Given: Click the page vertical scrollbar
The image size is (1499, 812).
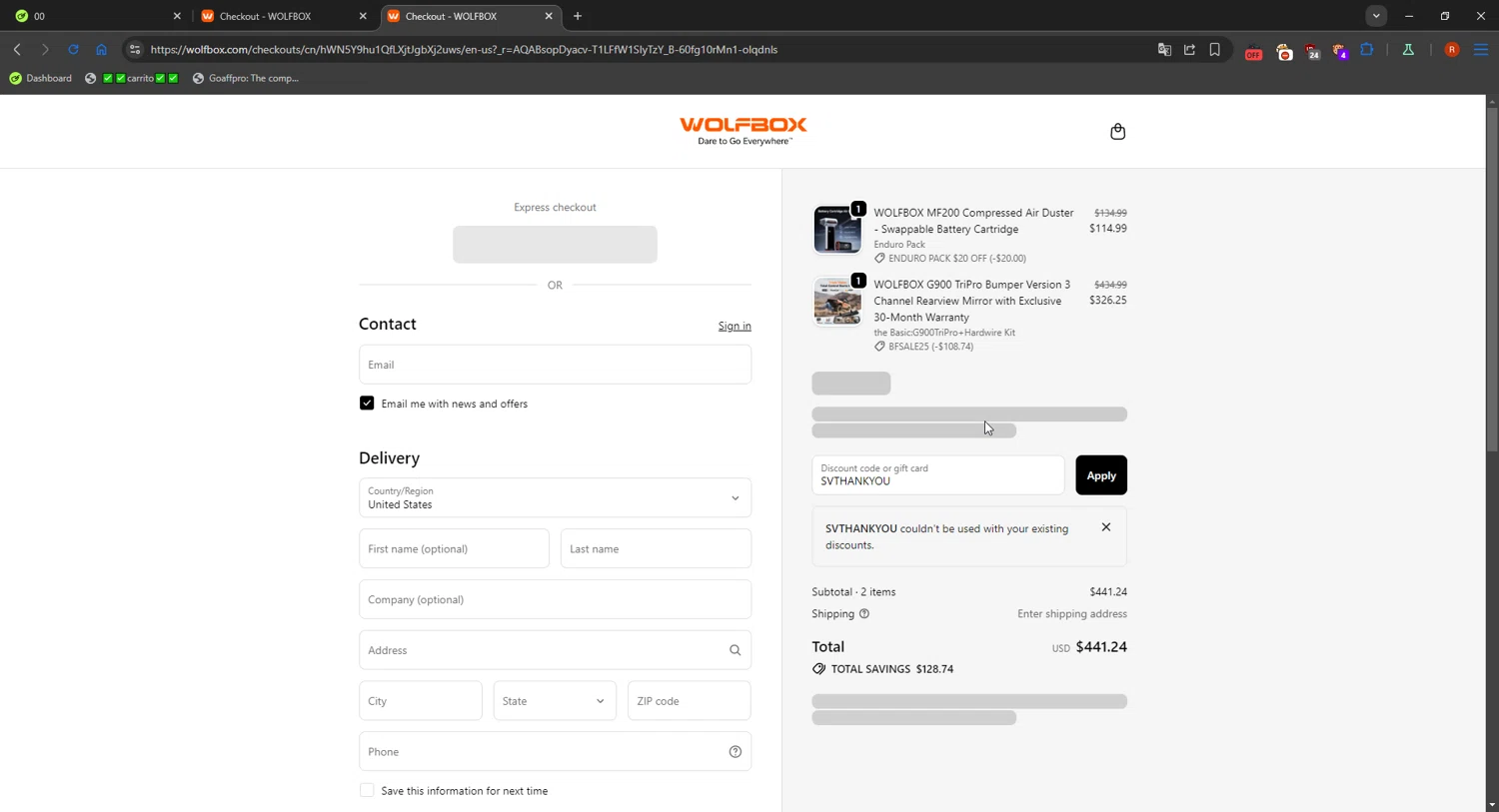Looking at the screenshot, I should pyautogui.click(x=1491, y=280).
